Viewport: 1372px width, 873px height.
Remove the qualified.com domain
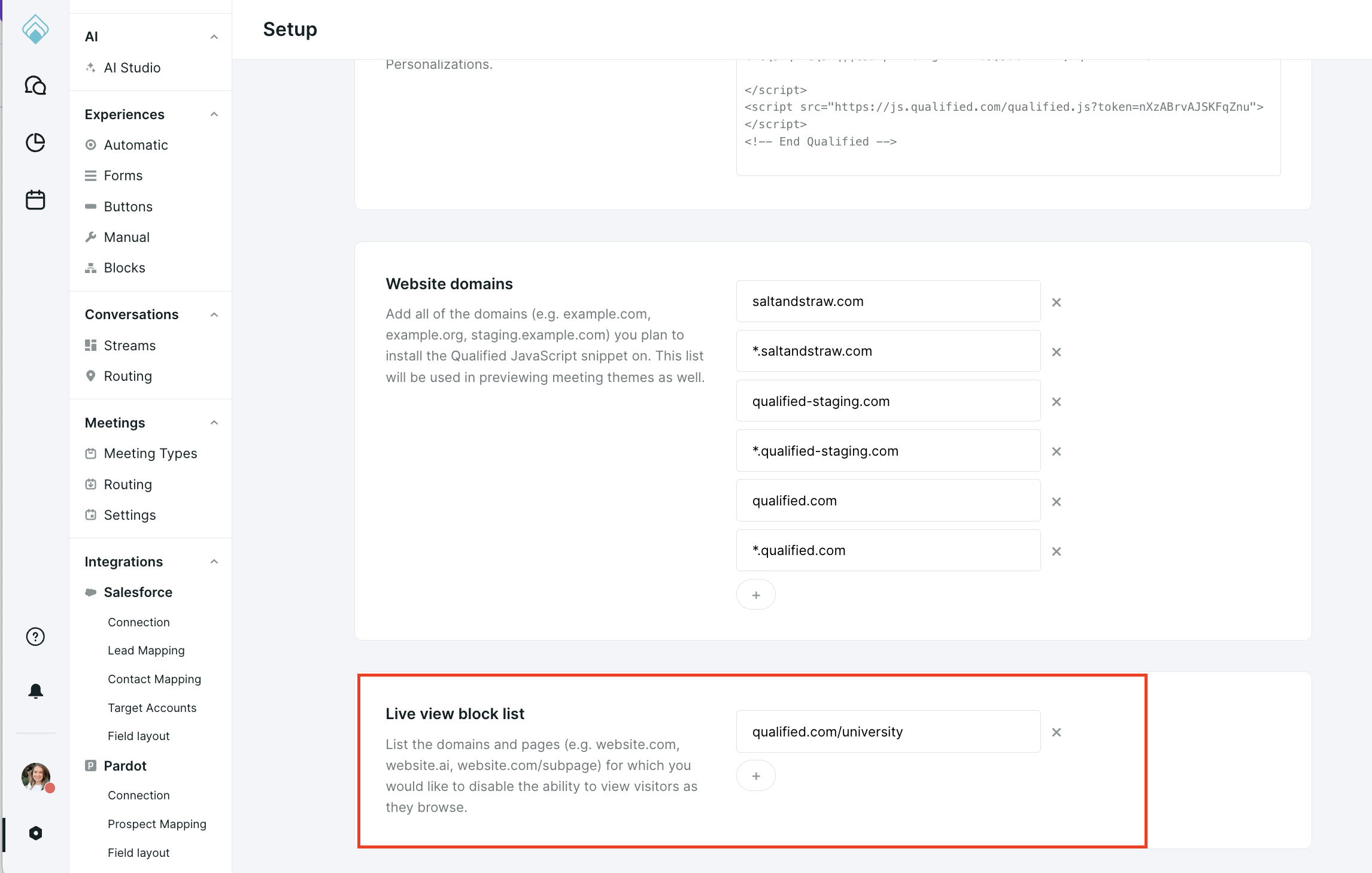[x=1057, y=501]
